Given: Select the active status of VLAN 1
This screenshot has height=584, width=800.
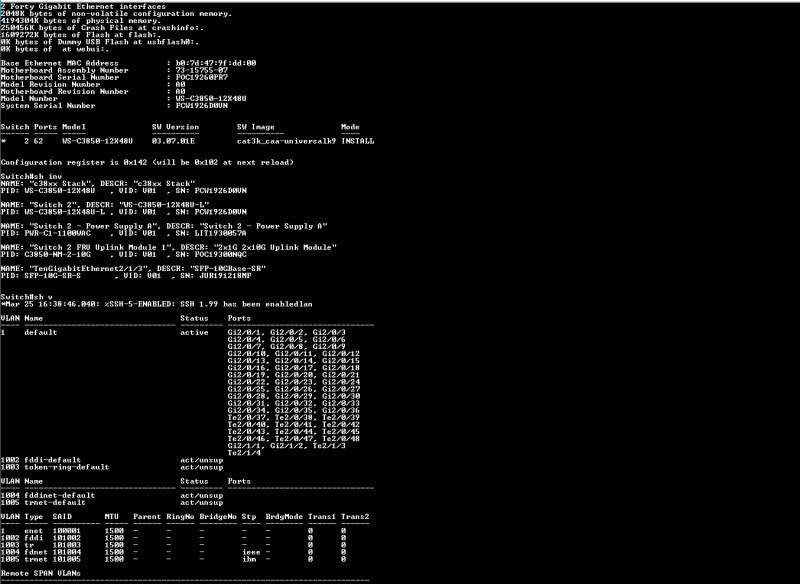Looking at the screenshot, I should pos(194,333).
